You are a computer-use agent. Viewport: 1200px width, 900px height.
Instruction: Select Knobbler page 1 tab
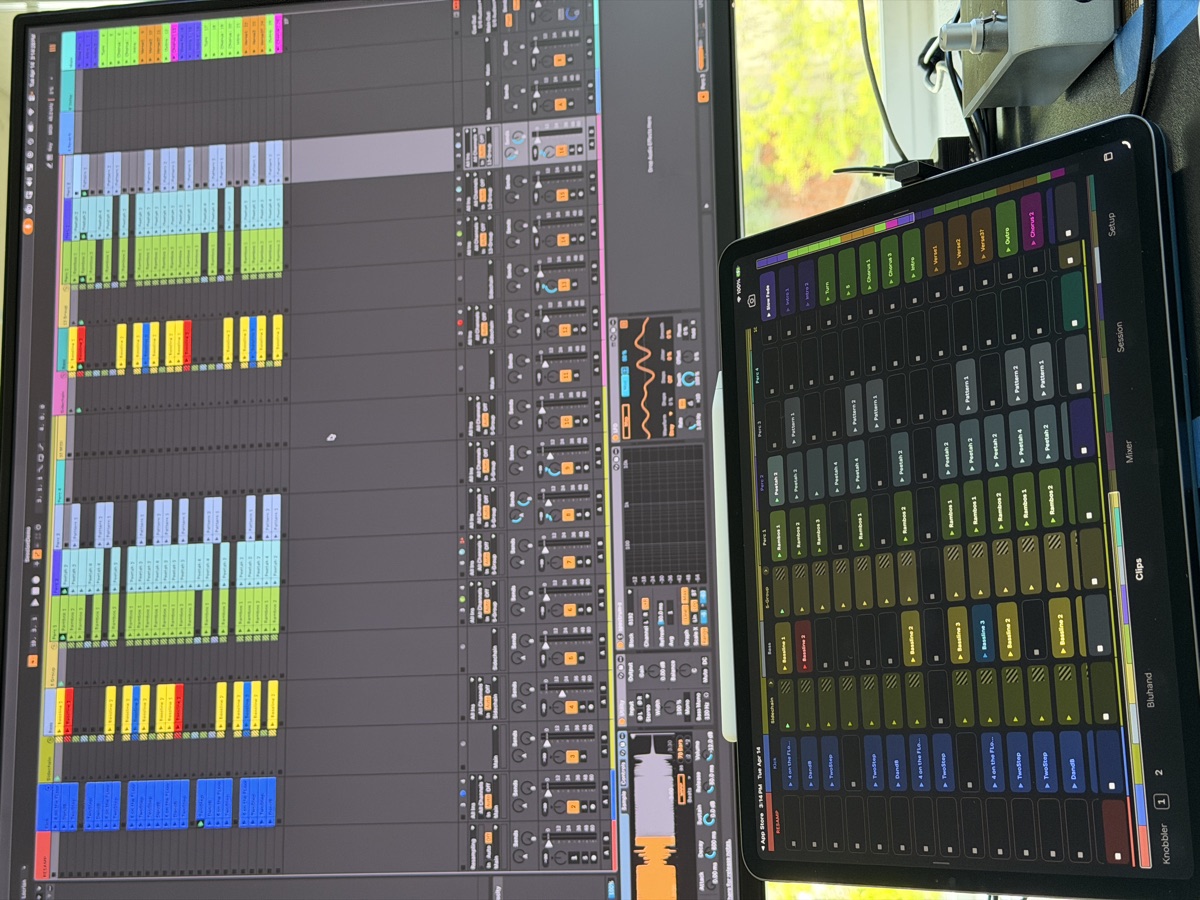pyautogui.click(x=1162, y=801)
